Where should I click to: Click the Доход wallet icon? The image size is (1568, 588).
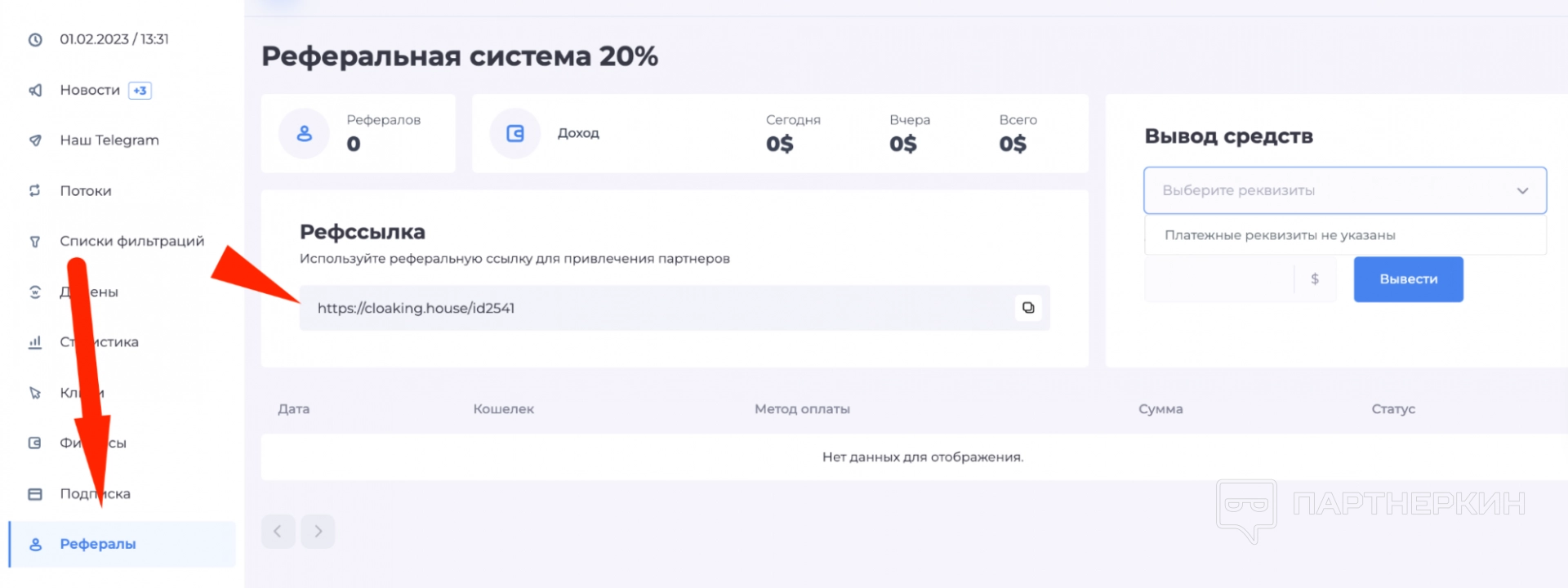pyautogui.click(x=514, y=133)
